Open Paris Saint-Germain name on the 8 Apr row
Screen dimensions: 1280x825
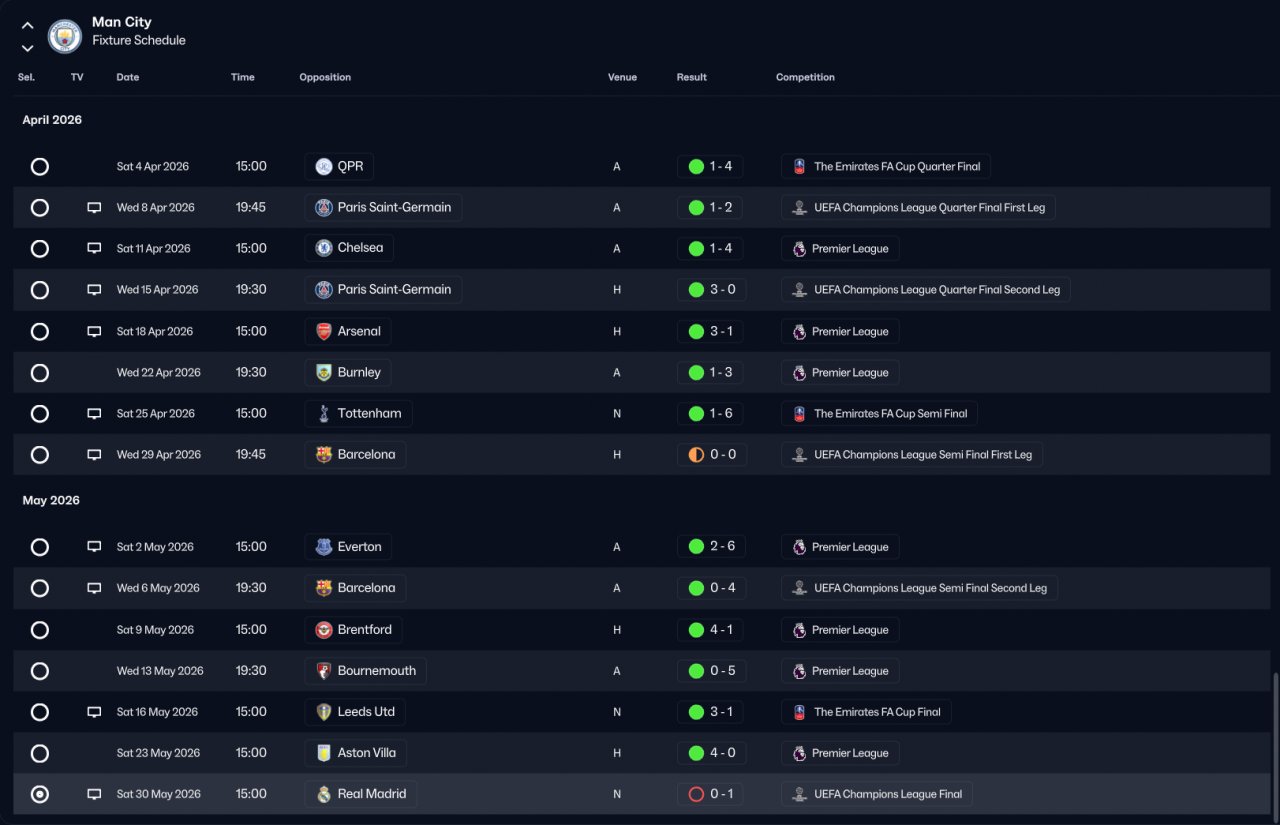click(394, 207)
